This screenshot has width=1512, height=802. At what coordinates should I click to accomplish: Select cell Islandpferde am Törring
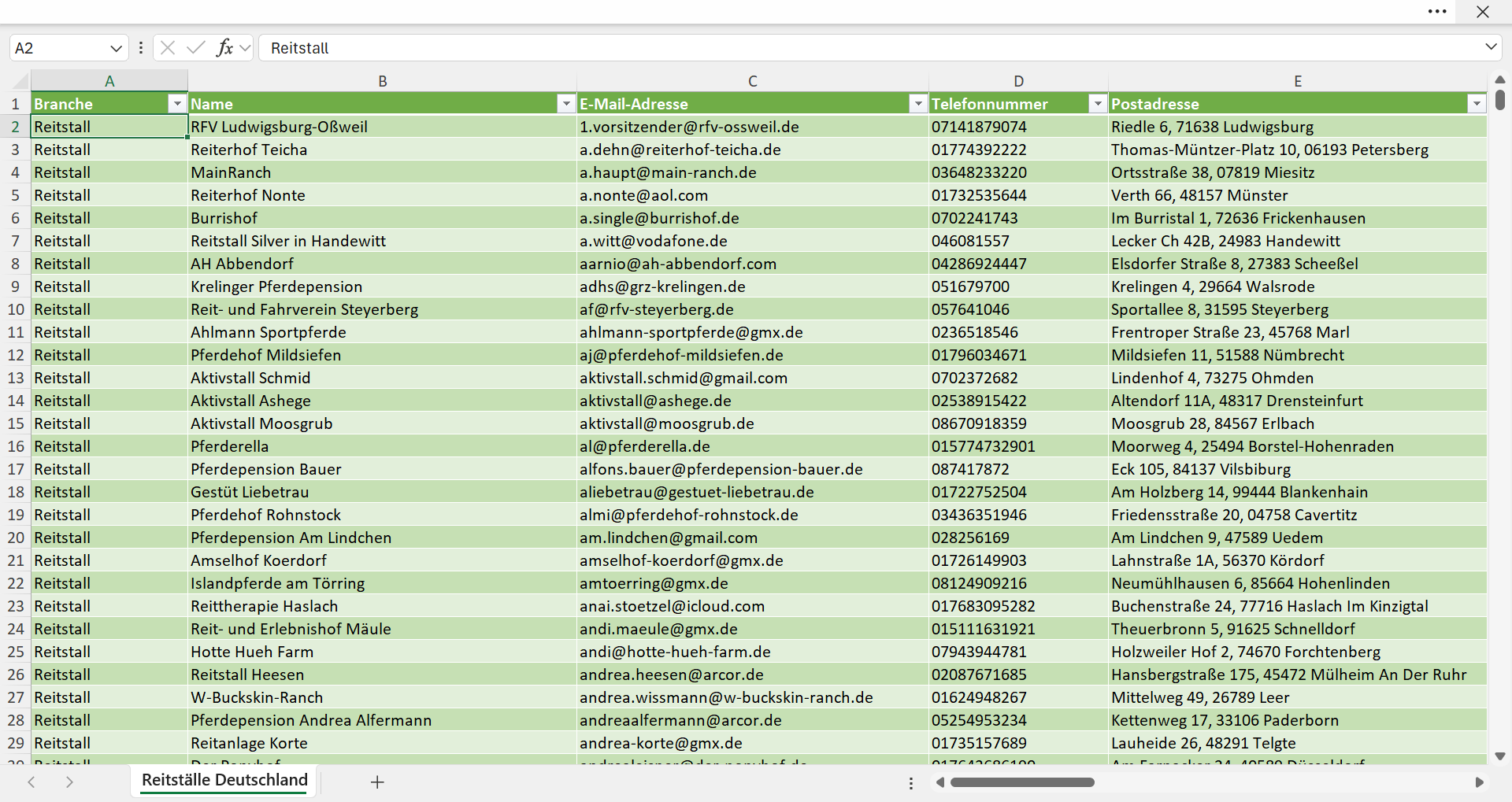pos(383,583)
